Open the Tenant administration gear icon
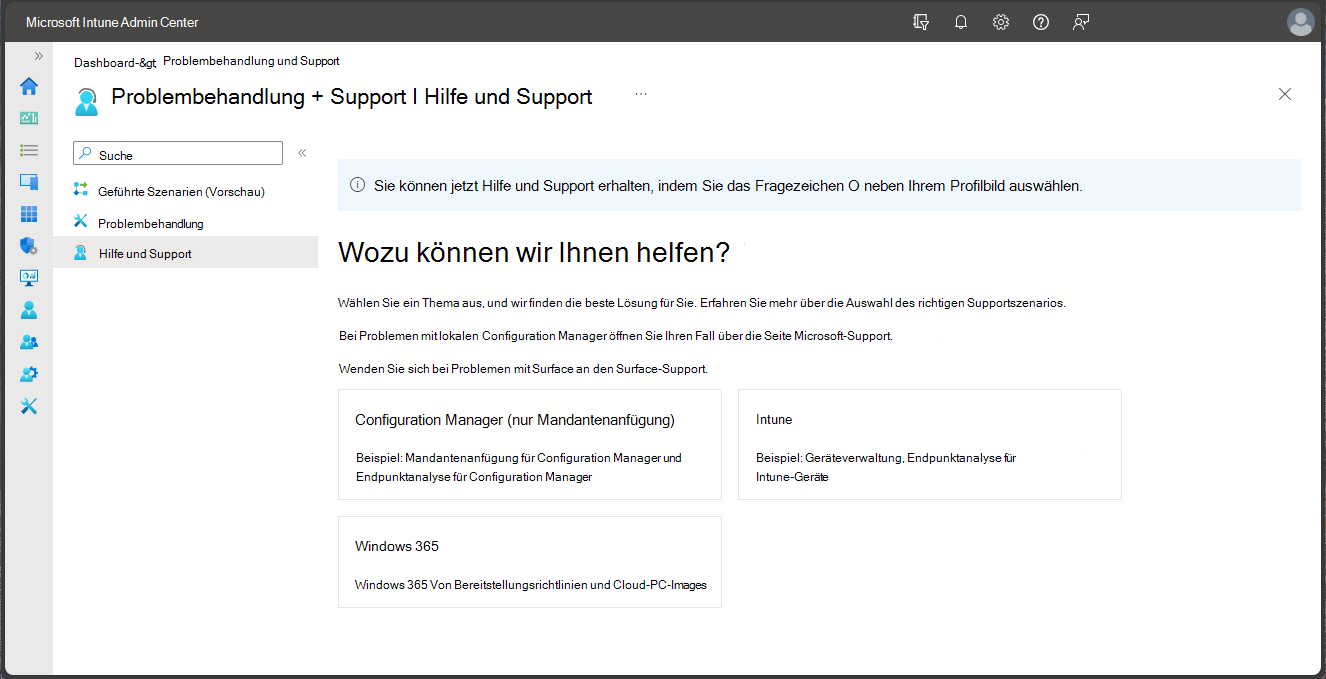The image size is (1326, 679). tap(29, 374)
